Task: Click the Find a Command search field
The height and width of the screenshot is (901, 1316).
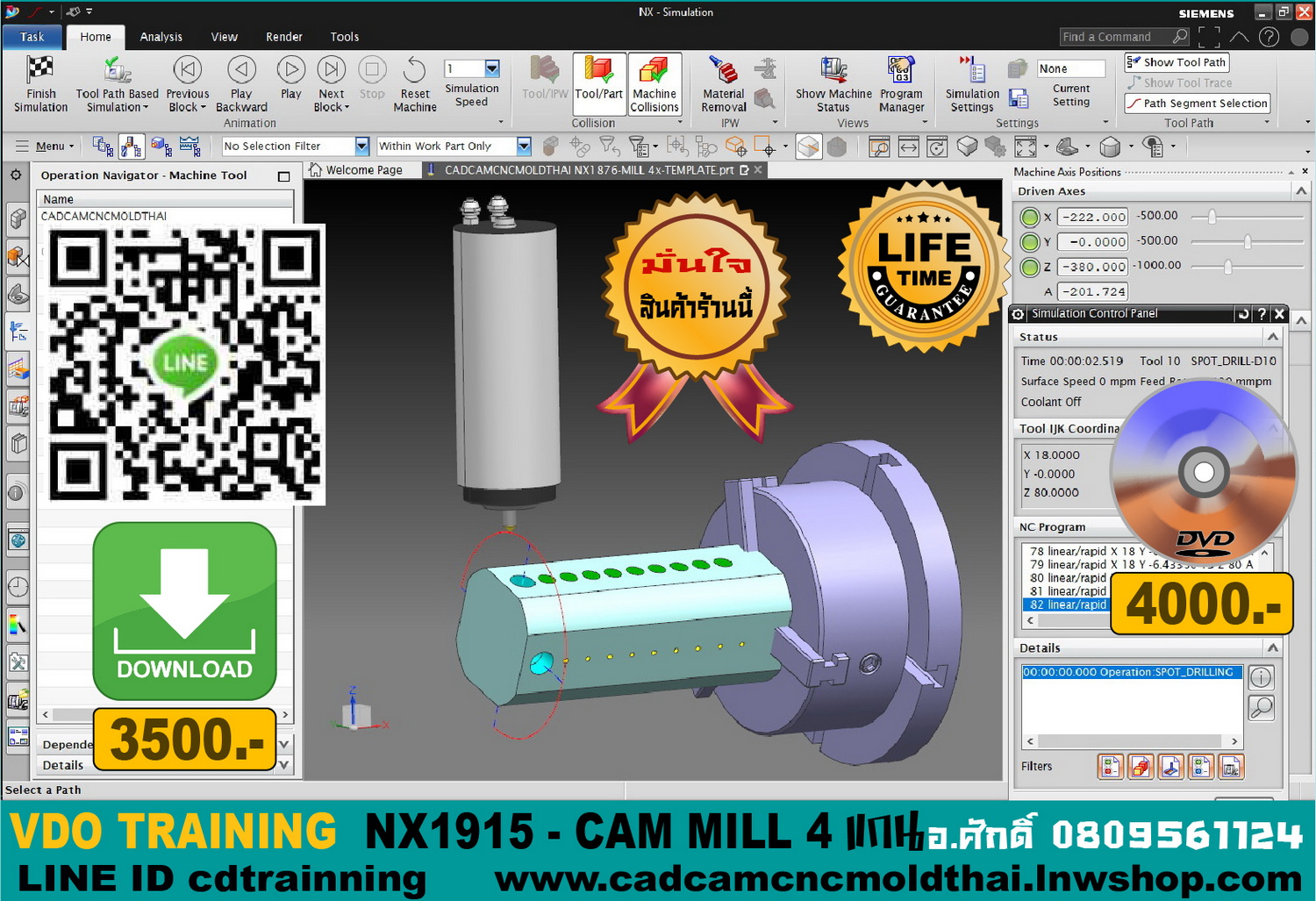Action: coord(1114,37)
